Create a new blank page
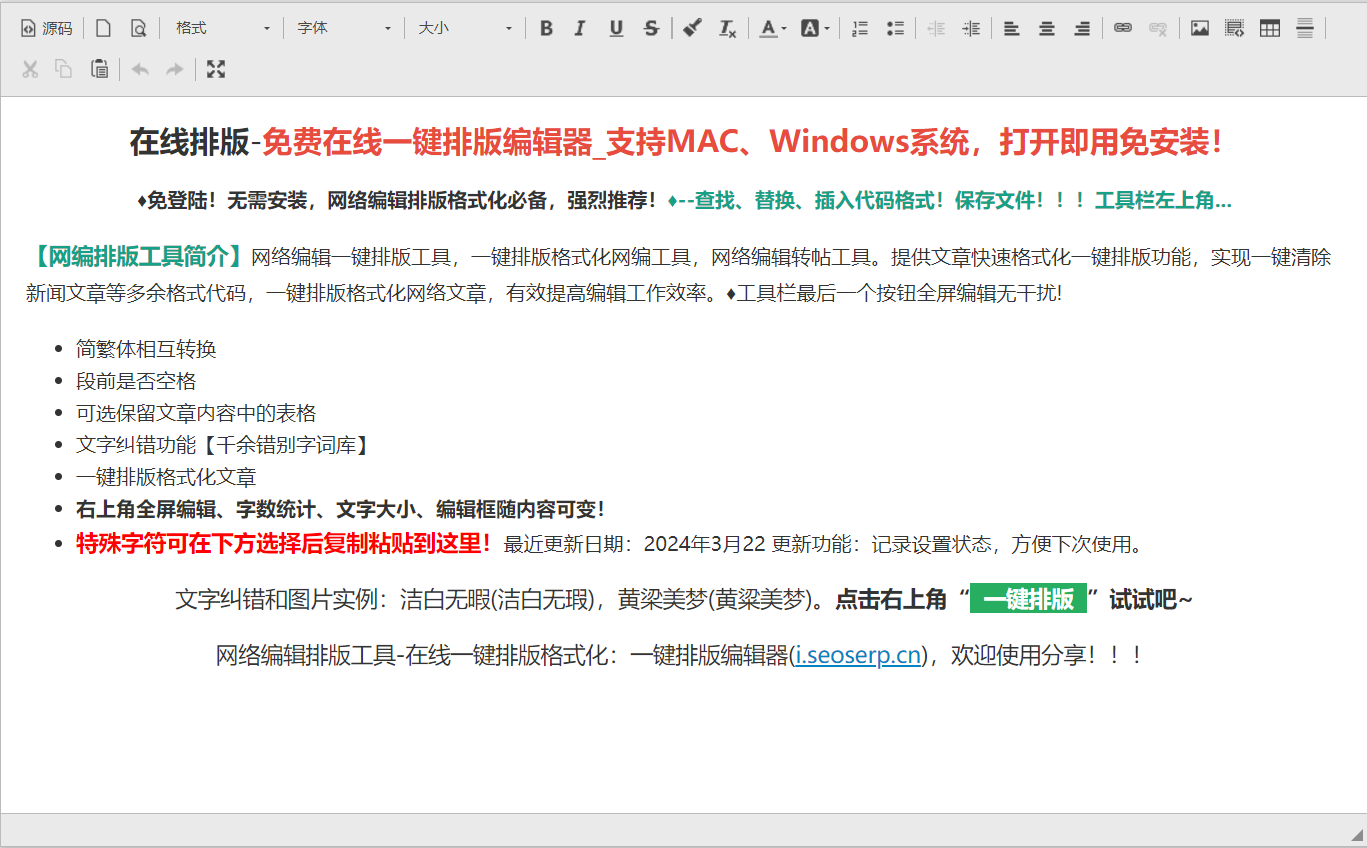This screenshot has height=848, width=1367. pyautogui.click(x=103, y=28)
